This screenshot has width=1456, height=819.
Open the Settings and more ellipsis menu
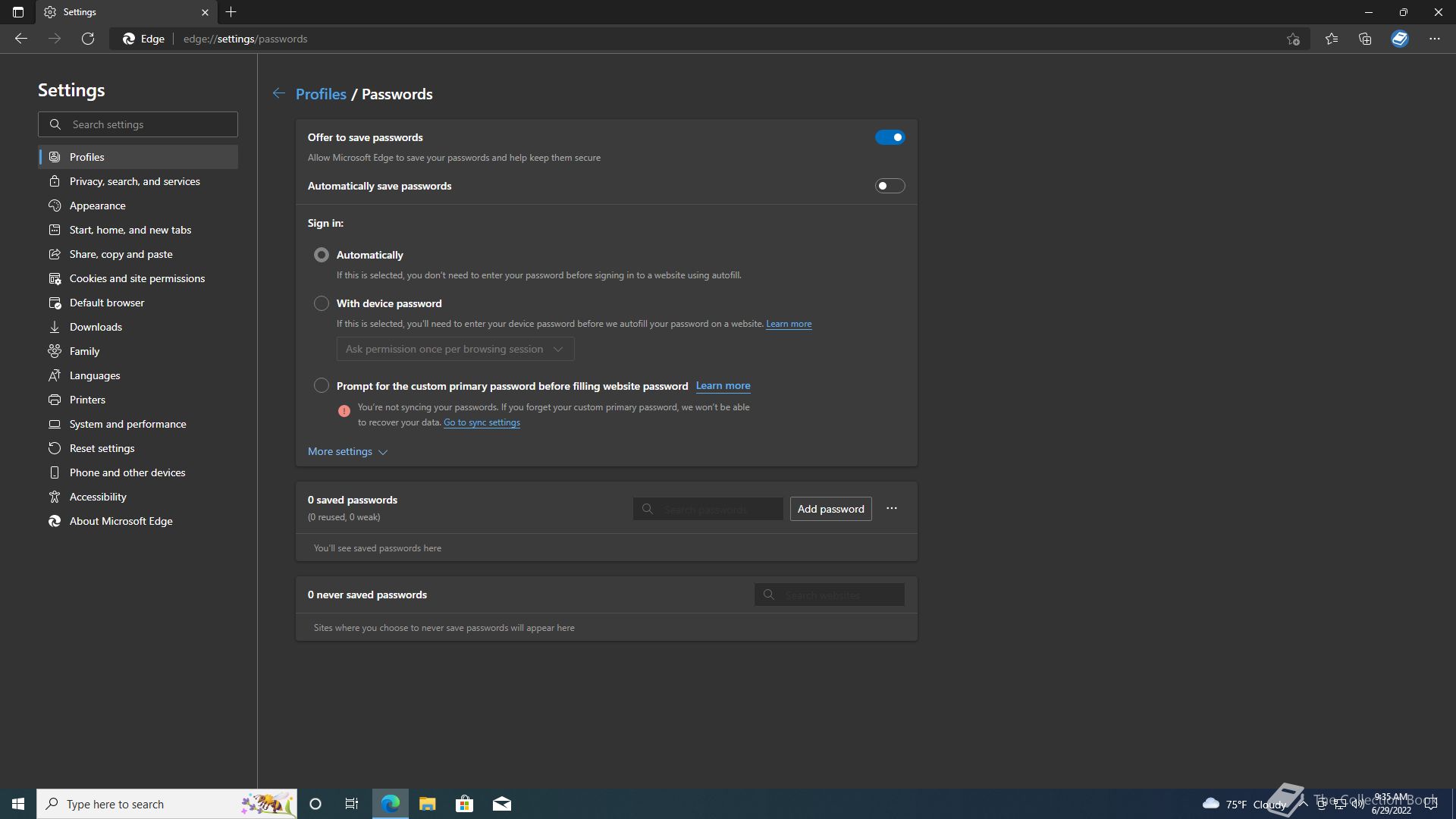click(x=1435, y=39)
